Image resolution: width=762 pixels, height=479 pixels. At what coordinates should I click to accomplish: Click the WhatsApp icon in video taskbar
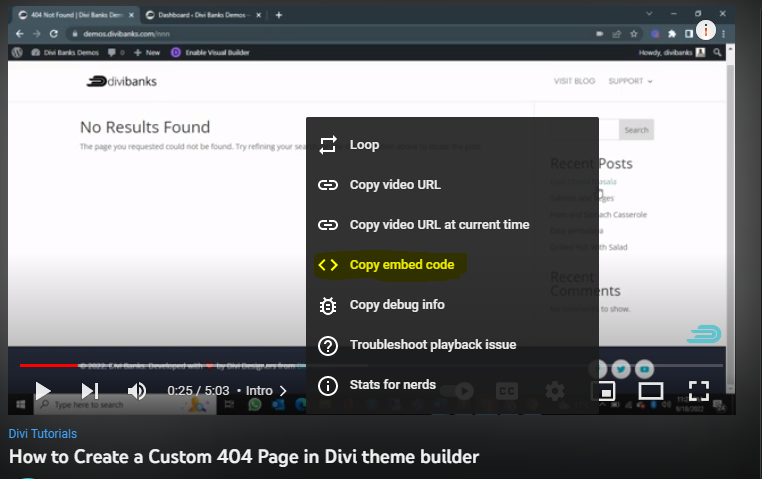coord(255,404)
